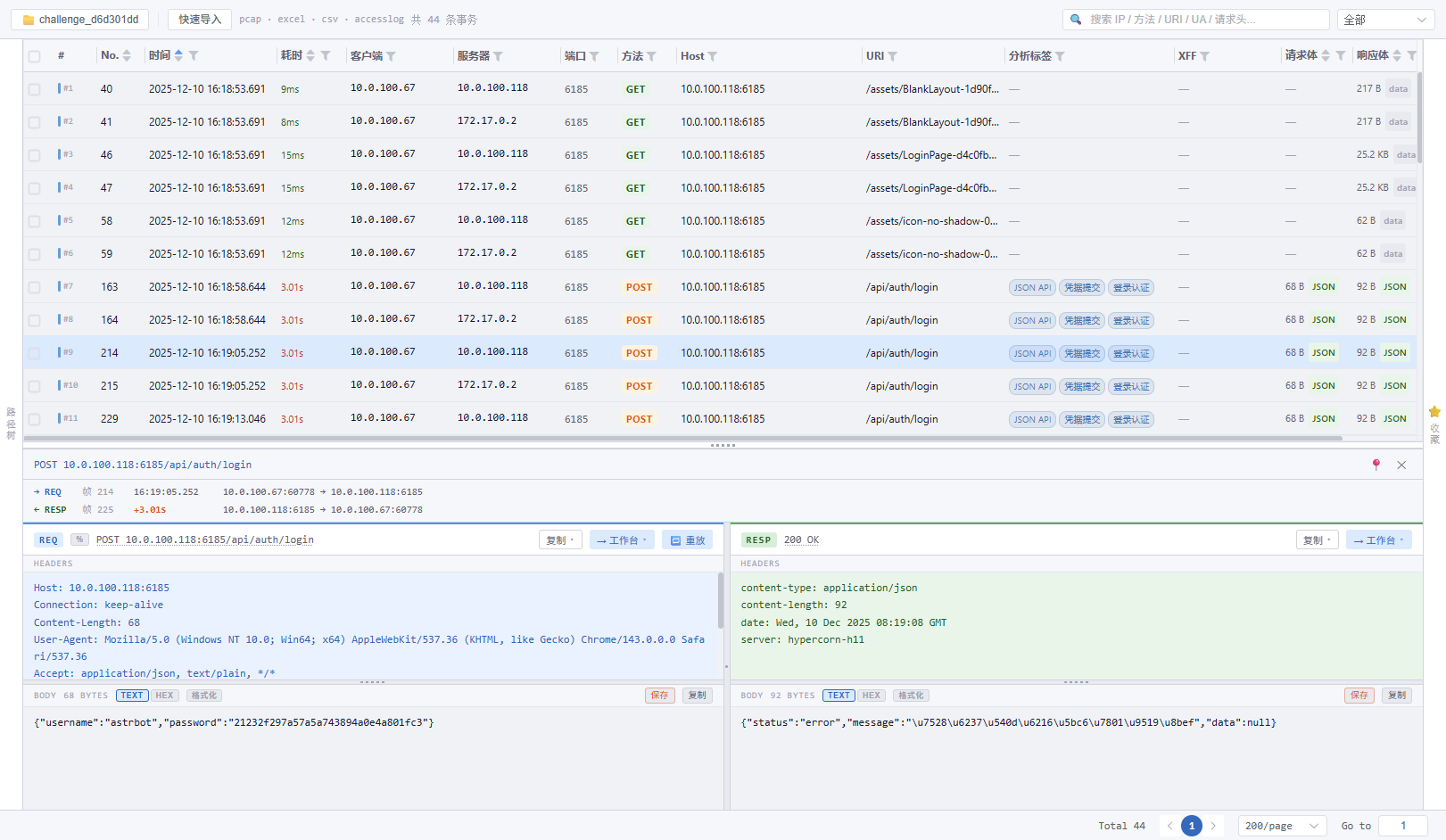Switch request body to 格式化 view

(203, 696)
